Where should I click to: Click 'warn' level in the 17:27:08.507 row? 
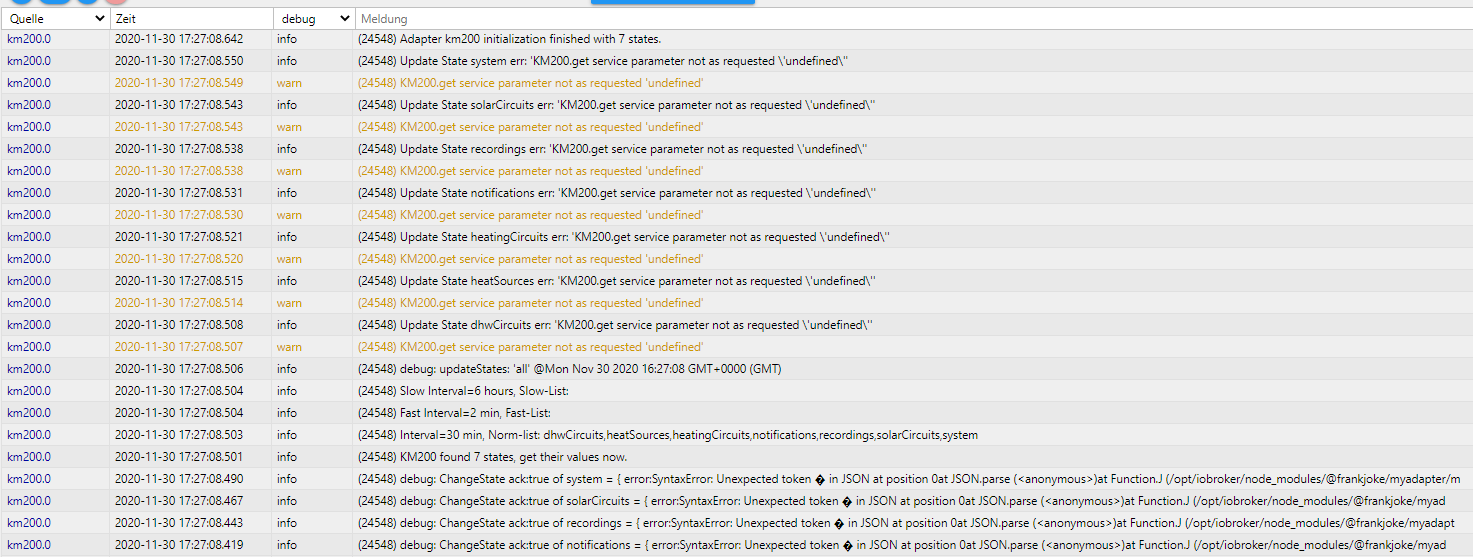289,347
